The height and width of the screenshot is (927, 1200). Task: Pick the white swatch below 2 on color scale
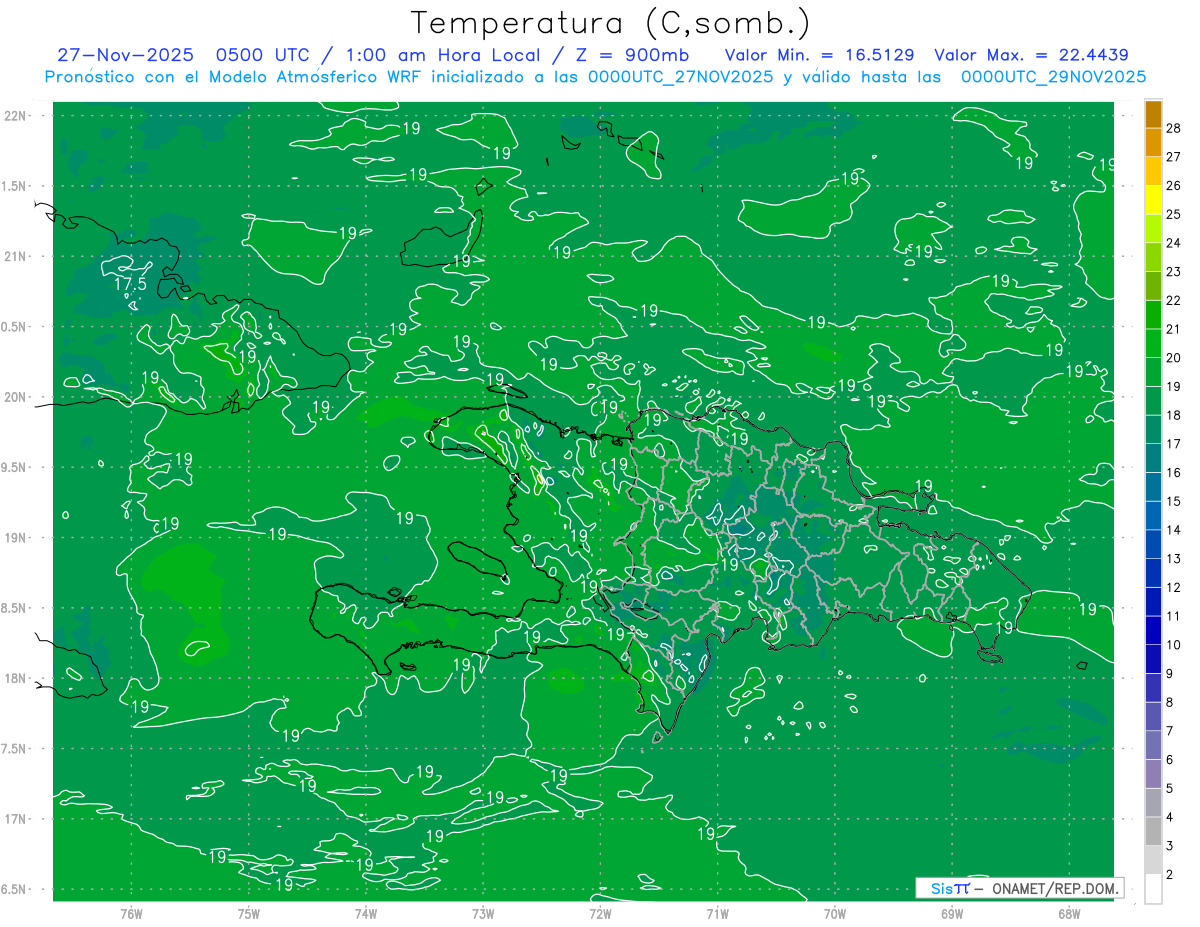pyautogui.click(x=1153, y=889)
